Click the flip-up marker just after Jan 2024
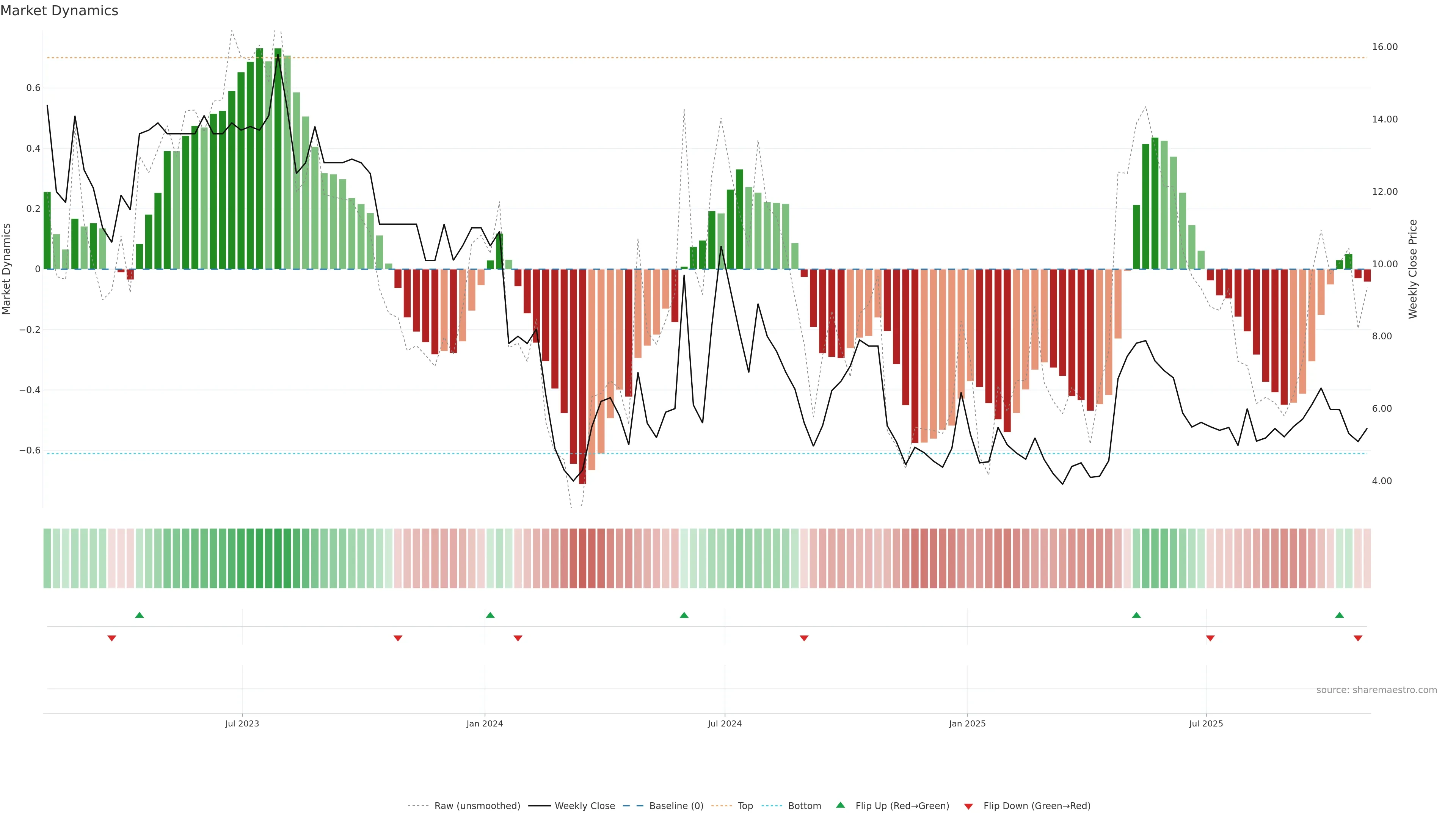The width and height of the screenshot is (1456, 819). coord(490,615)
